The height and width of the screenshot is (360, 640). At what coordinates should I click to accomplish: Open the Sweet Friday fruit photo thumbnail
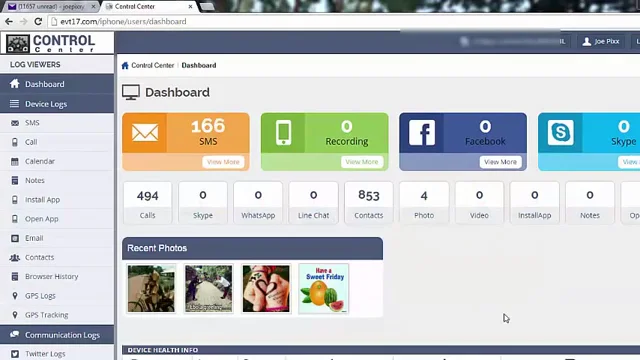324,289
